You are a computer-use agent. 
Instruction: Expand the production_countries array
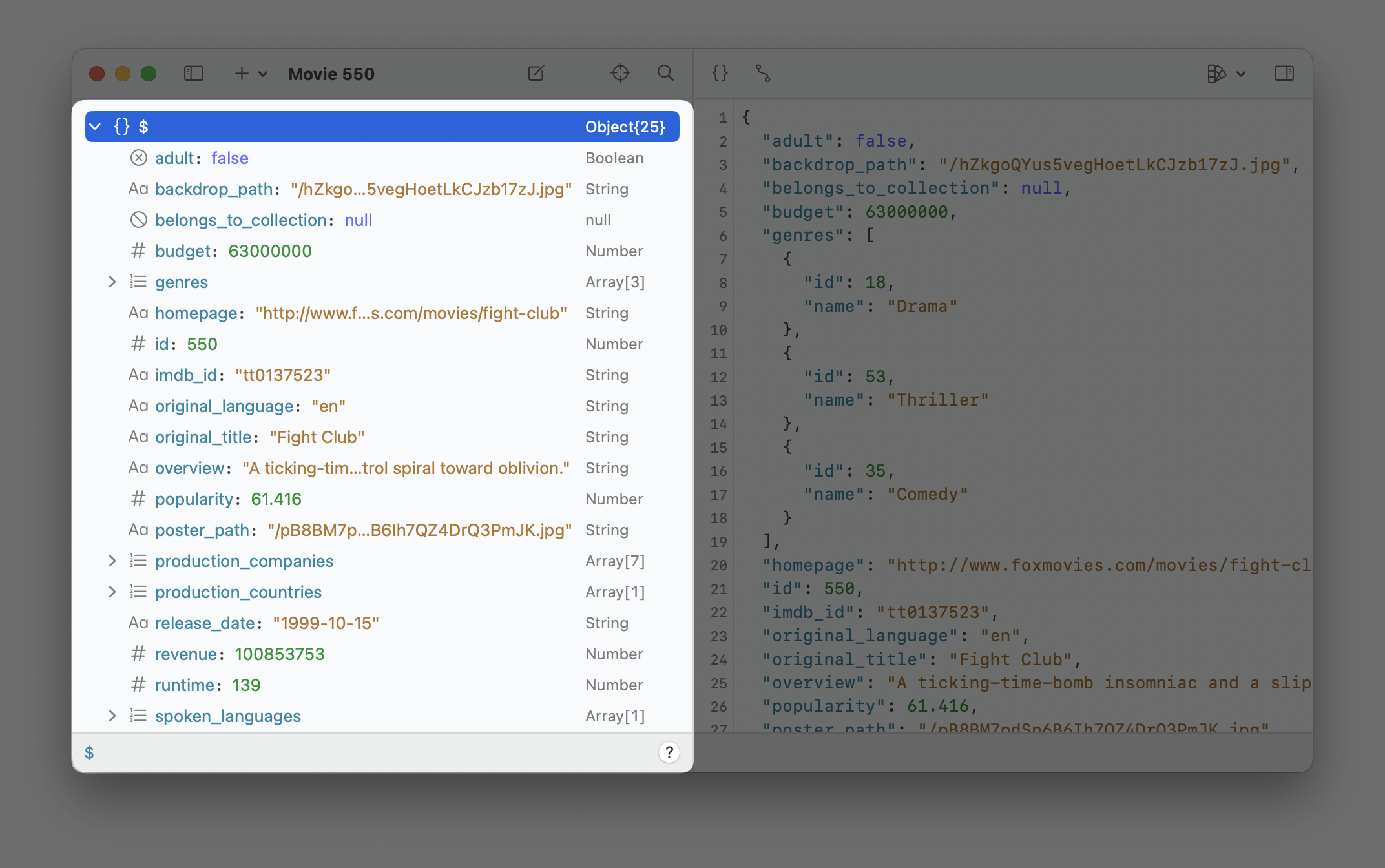tap(112, 592)
